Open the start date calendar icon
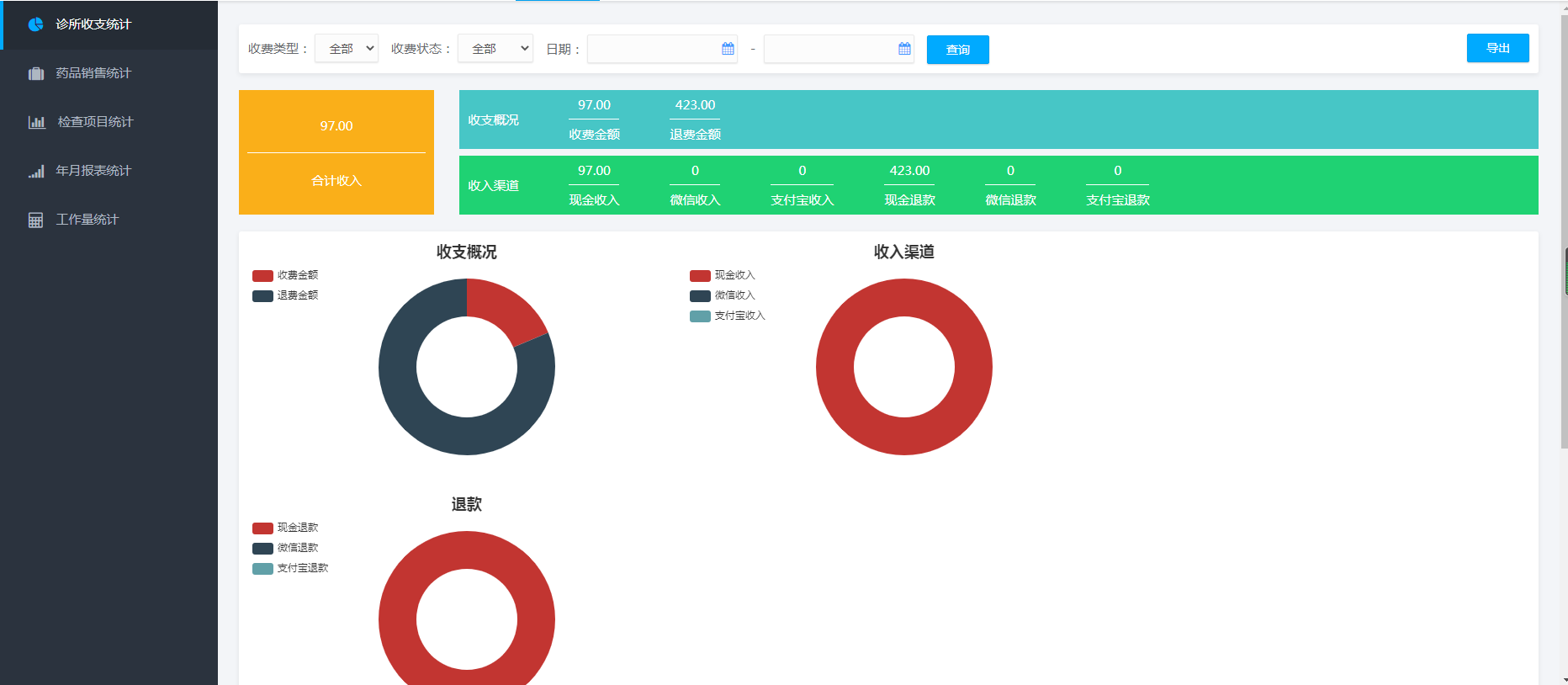This screenshot has height=685, width=1568. pos(728,49)
